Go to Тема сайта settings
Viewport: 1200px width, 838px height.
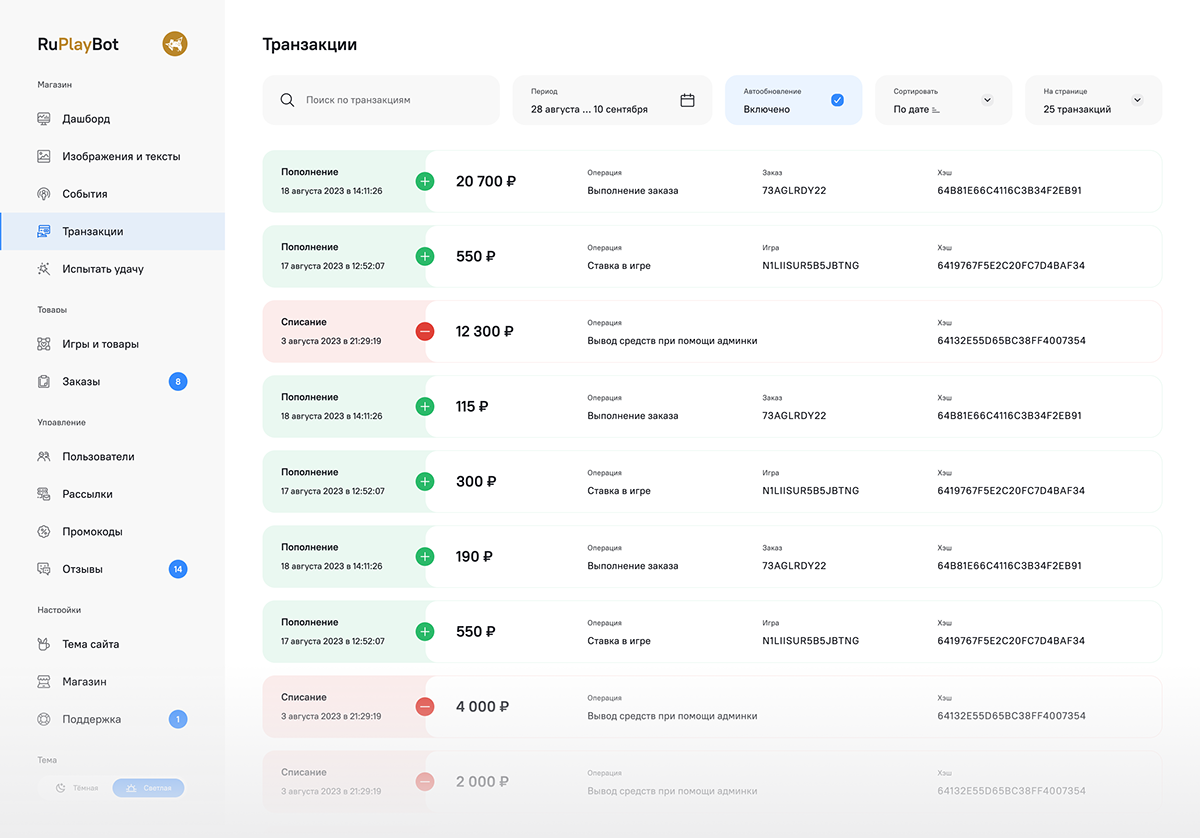point(112,644)
